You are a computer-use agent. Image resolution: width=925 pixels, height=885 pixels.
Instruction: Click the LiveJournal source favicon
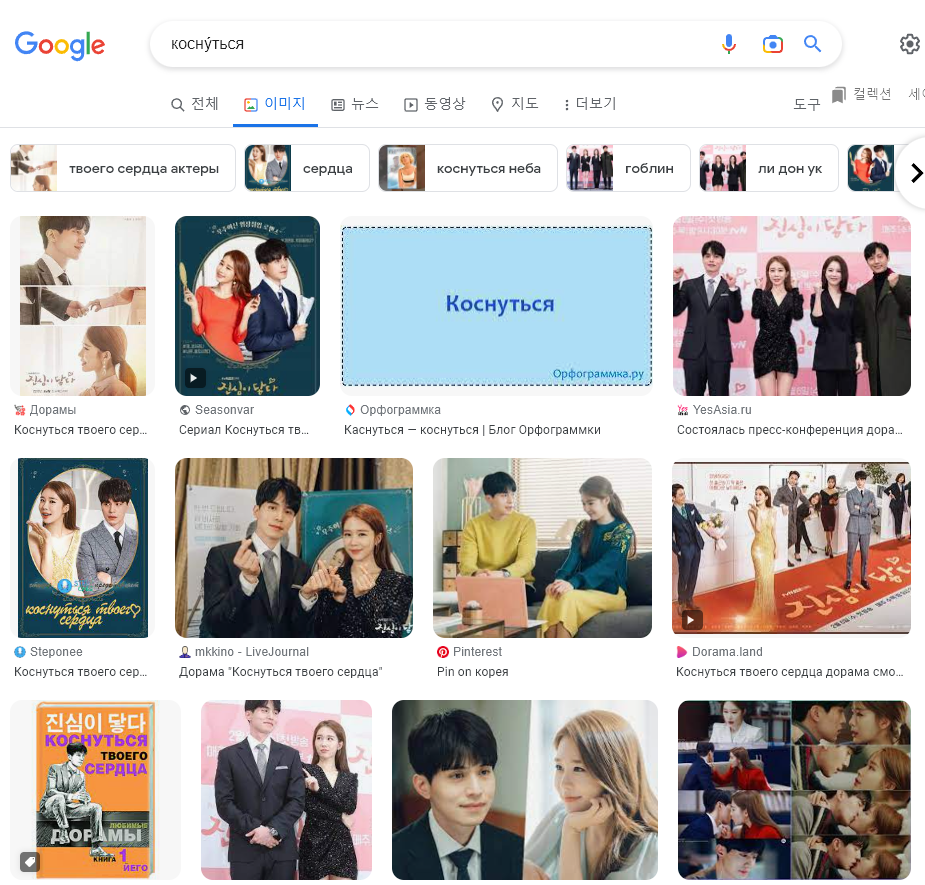(185, 652)
